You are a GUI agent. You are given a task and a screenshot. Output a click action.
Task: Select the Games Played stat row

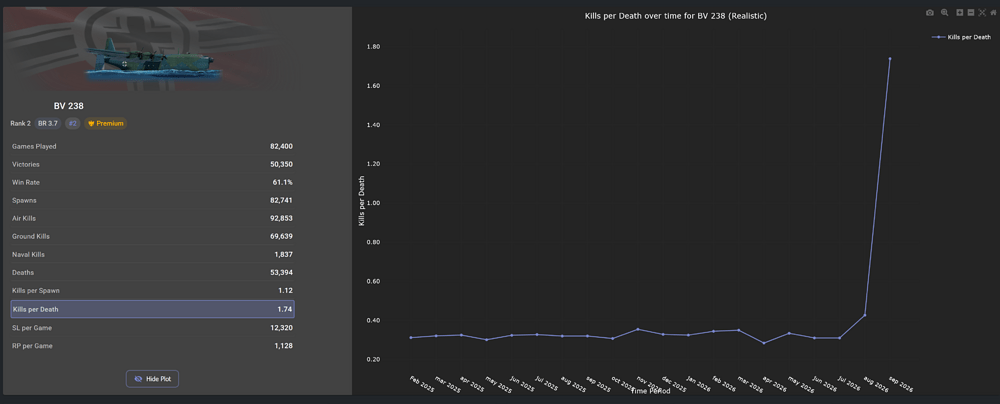tap(152, 146)
